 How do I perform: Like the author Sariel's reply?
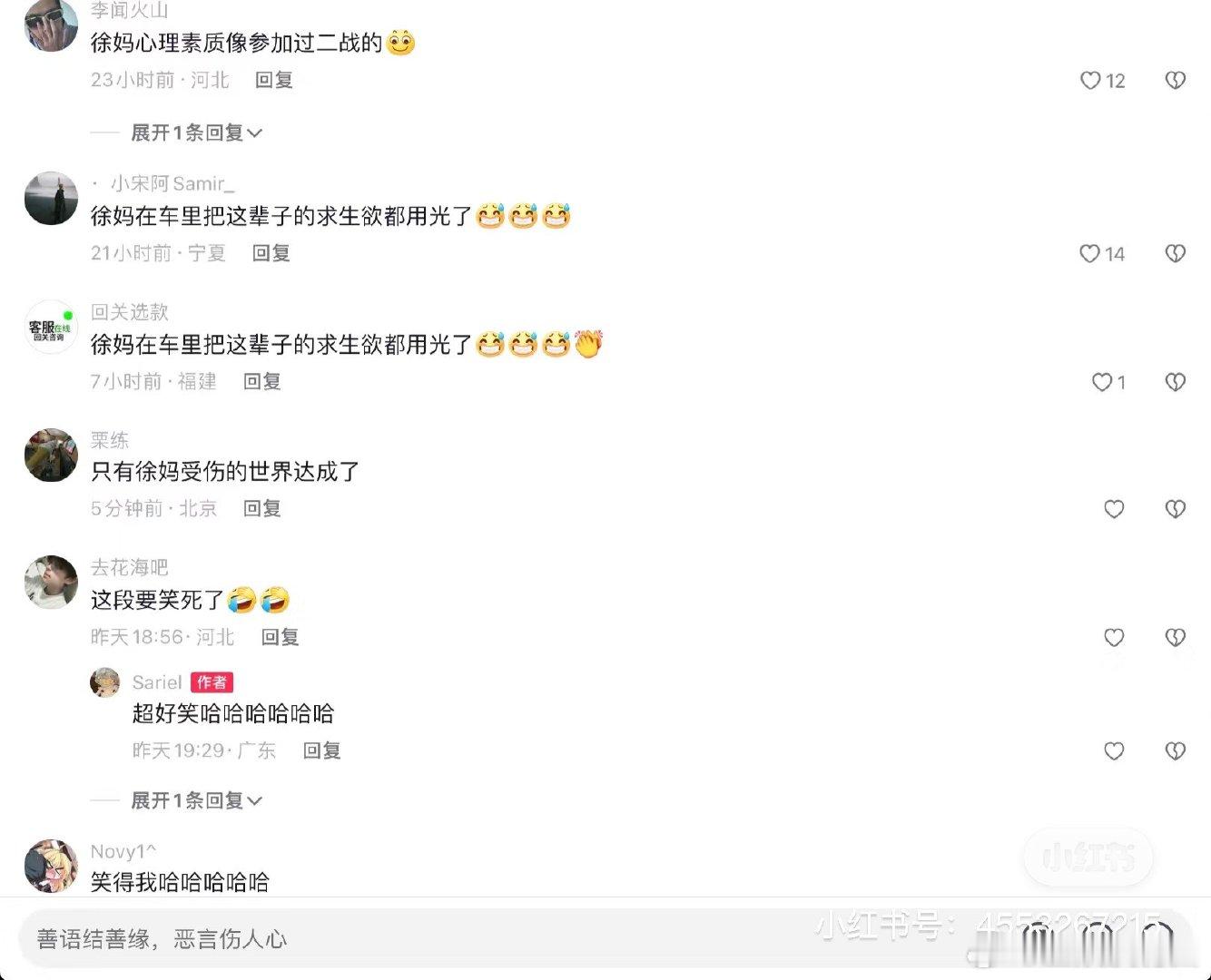tap(1114, 751)
